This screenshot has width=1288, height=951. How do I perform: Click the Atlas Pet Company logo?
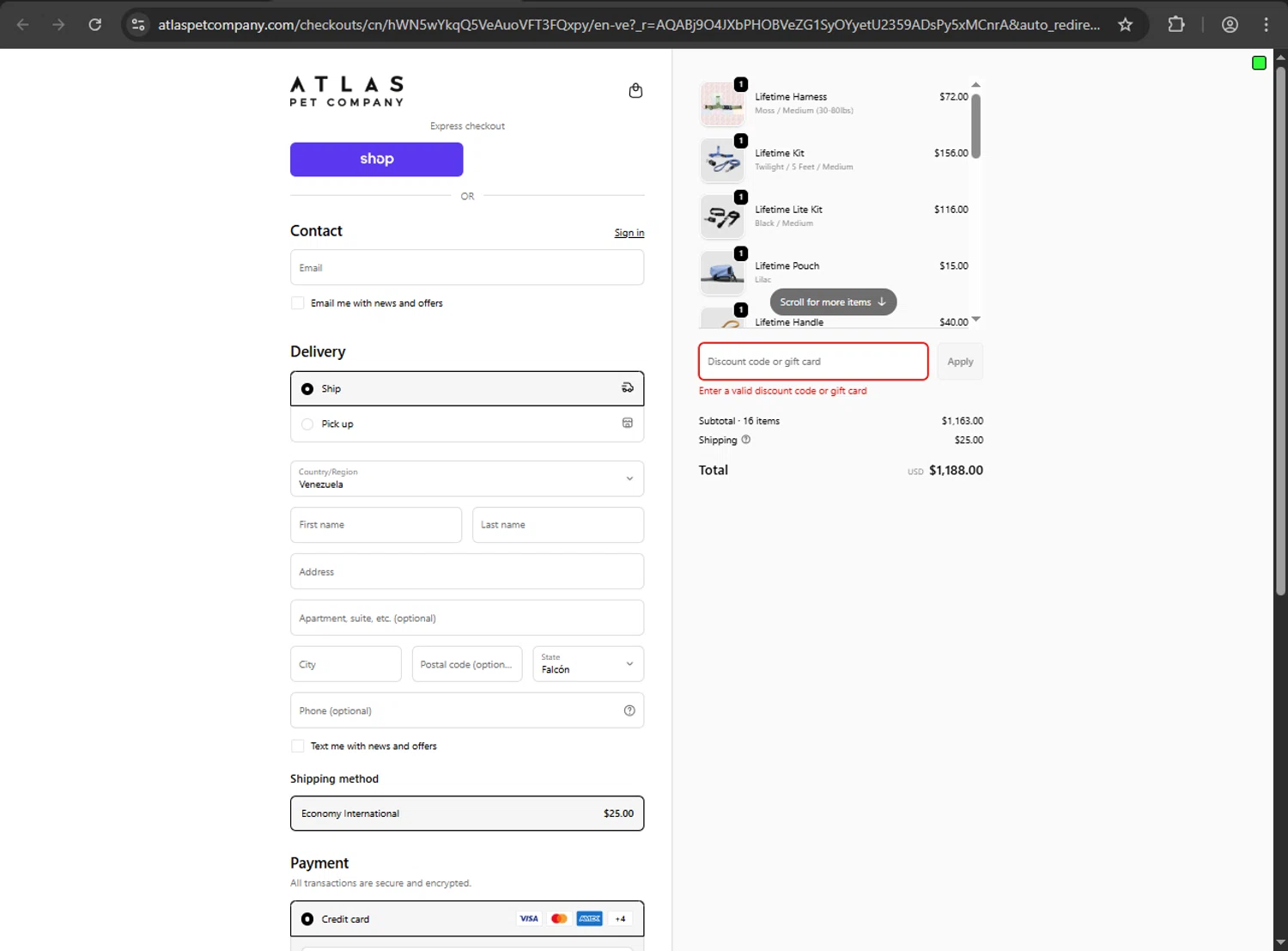pos(347,91)
